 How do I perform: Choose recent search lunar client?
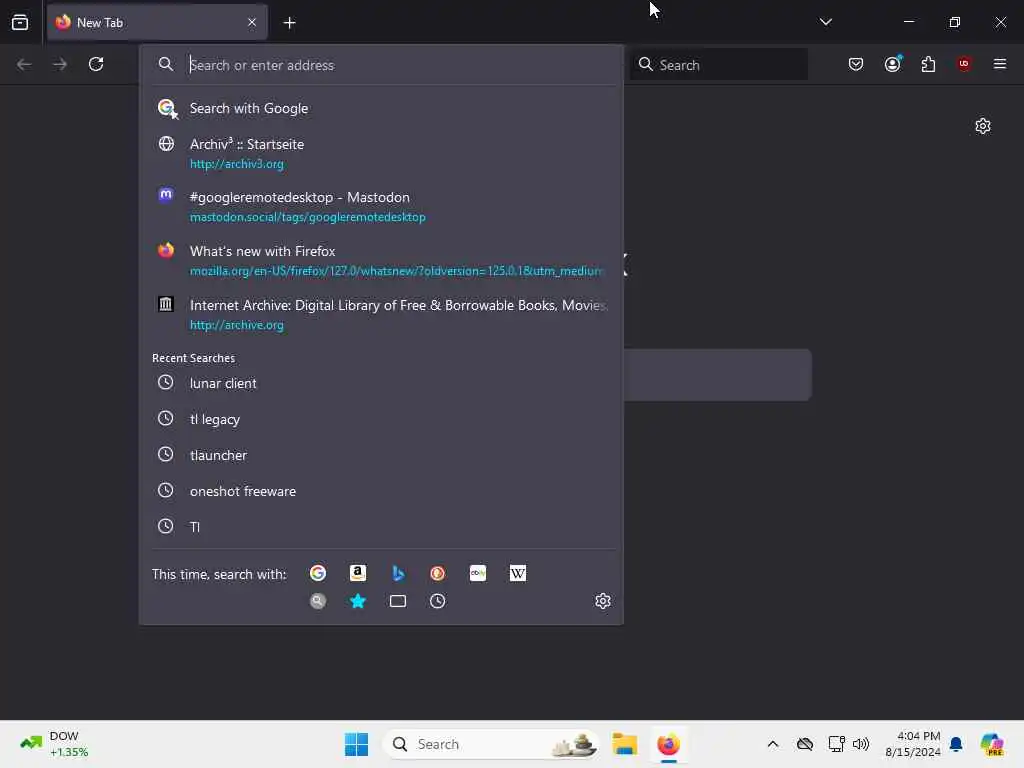[381, 383]
